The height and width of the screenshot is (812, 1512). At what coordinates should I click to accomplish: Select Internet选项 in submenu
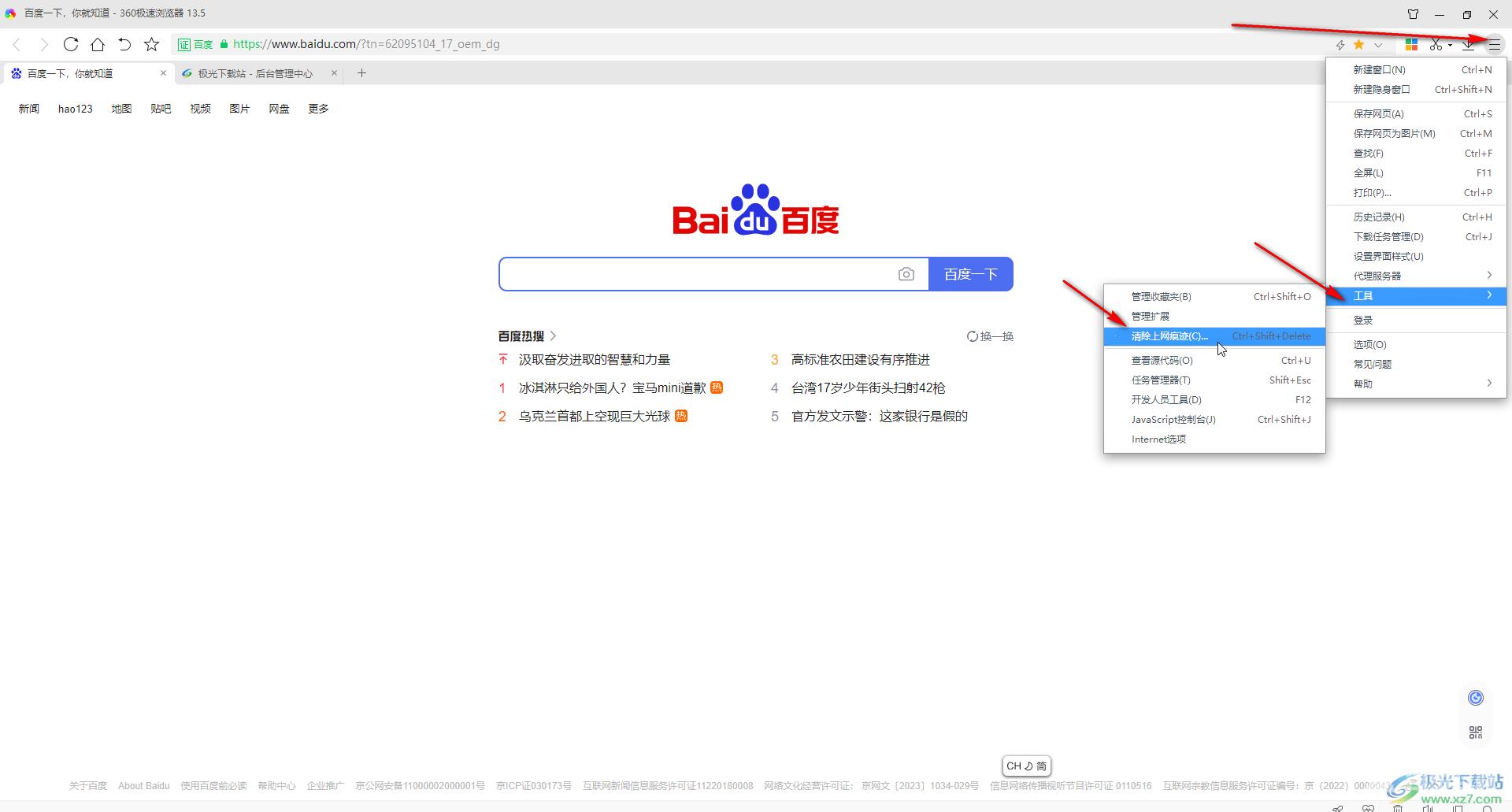pyautogui.click(x=1214, y=439)
